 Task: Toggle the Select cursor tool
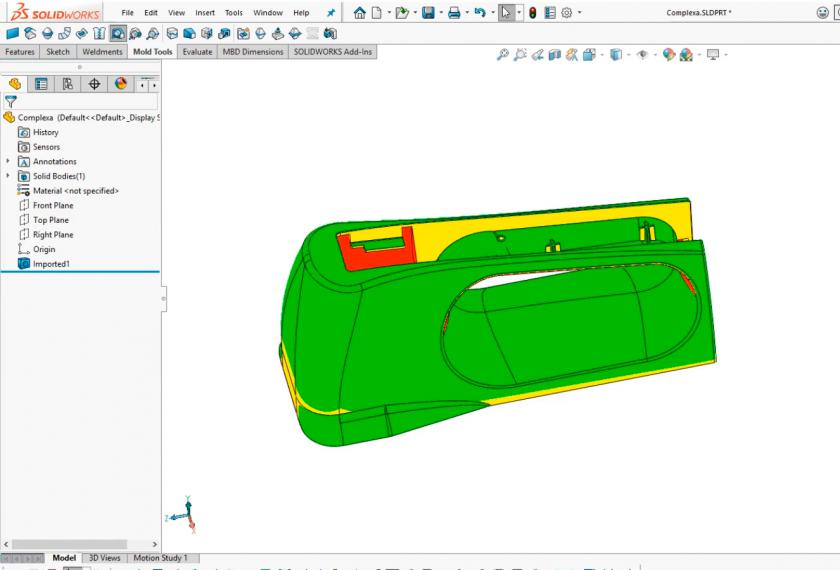tap(507, 13)
